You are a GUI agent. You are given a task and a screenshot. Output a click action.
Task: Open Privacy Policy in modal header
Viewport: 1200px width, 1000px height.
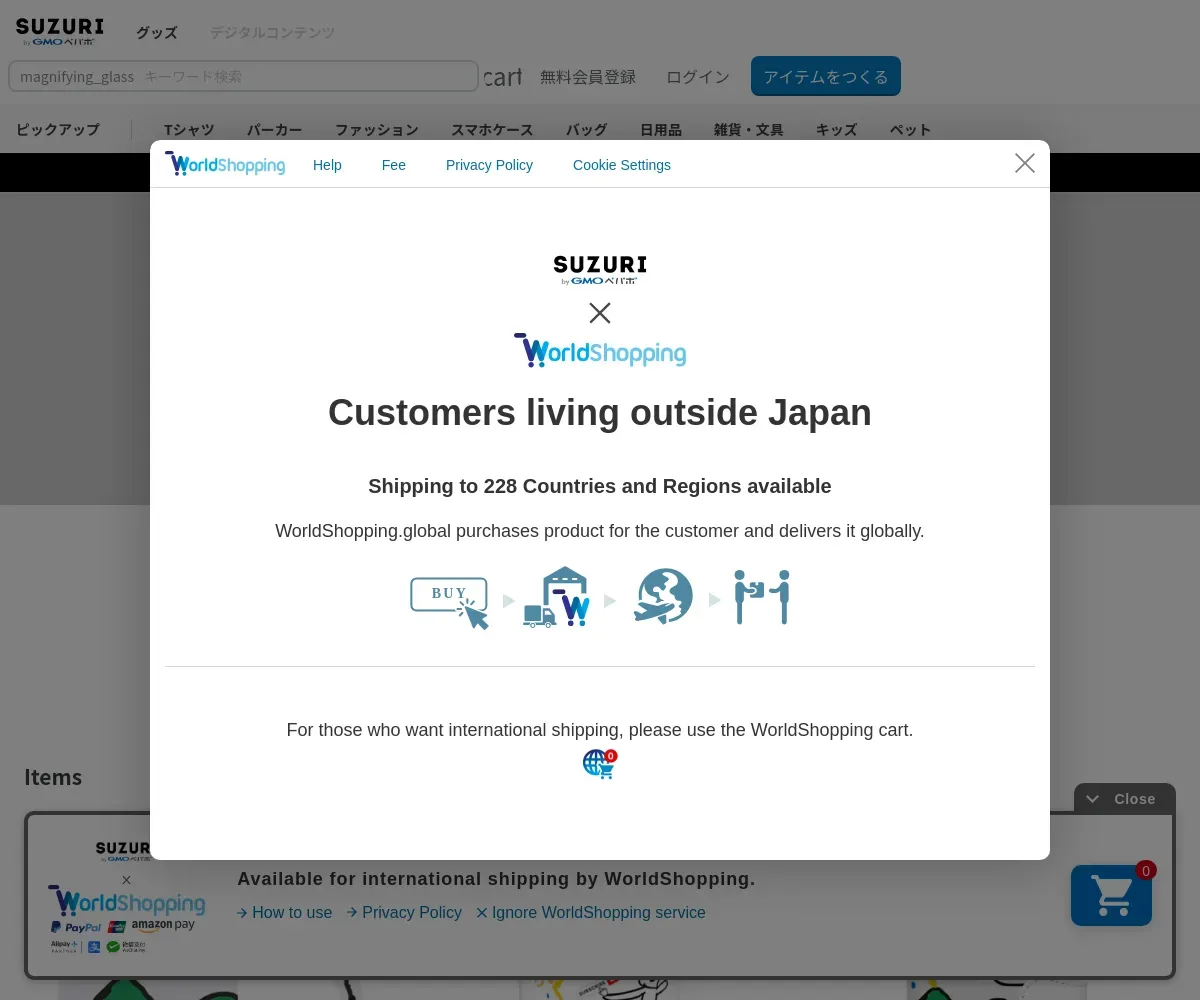pyautogui.click(x=489, y=165)
